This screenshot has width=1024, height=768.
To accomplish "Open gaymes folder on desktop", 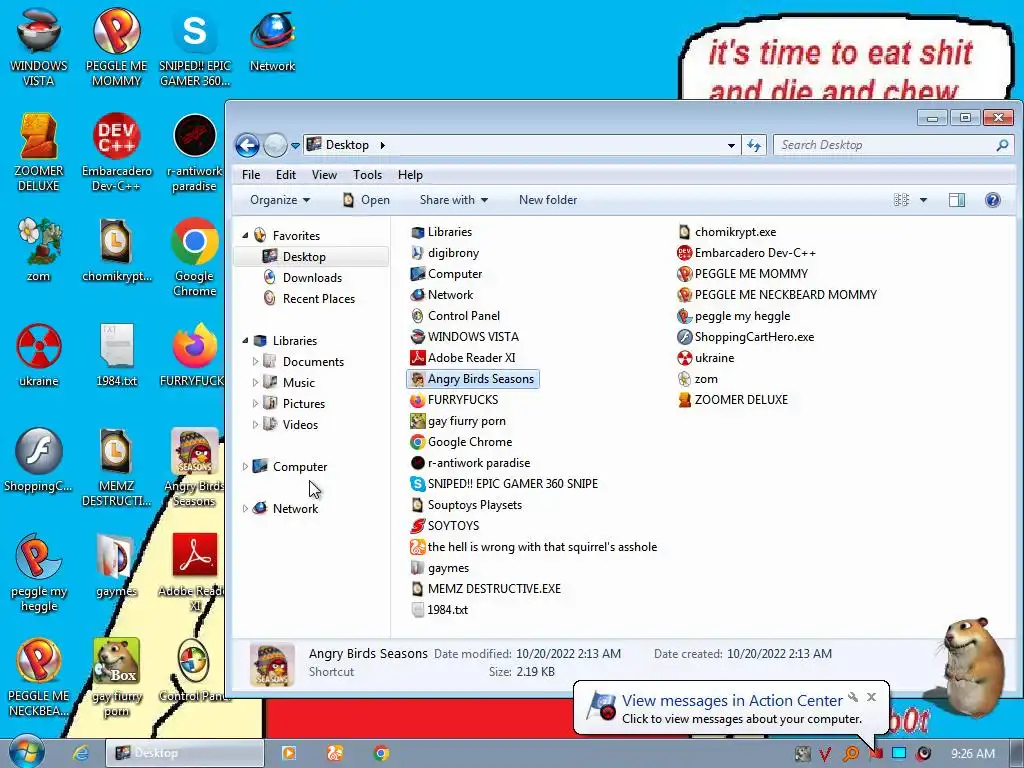I will point(116,566).
